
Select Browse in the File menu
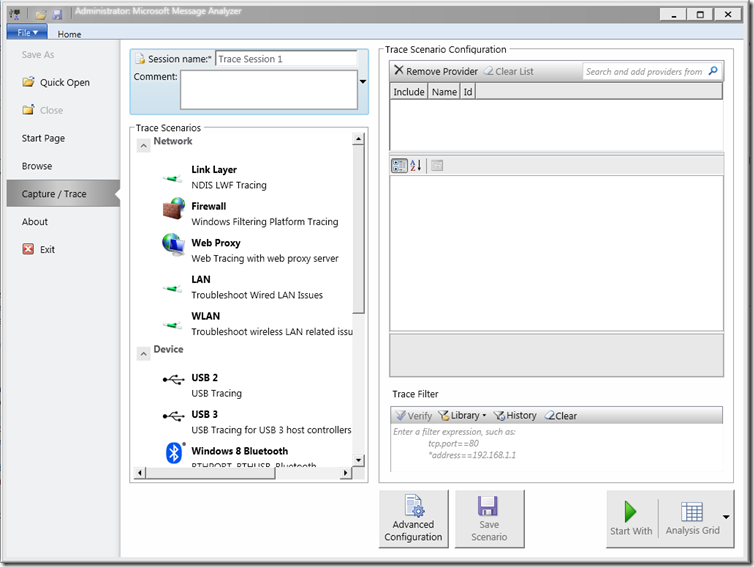[x=37, y=166]
